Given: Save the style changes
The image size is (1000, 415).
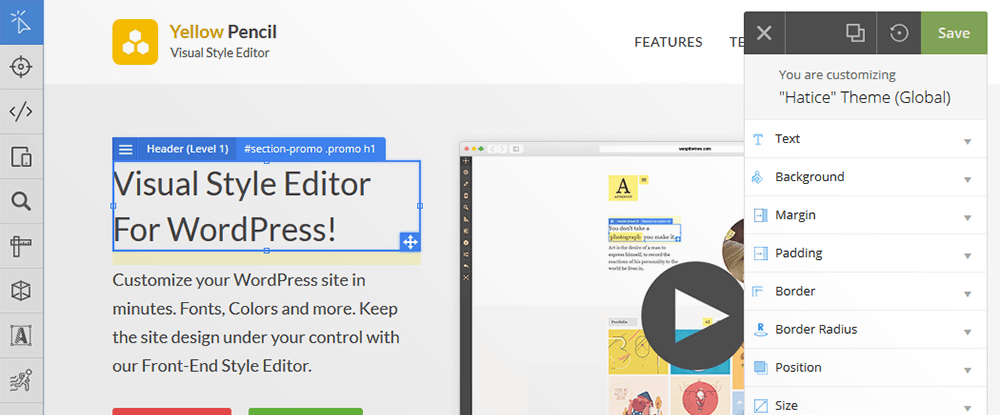Looking at the screenshot, I should click(953, 33).
